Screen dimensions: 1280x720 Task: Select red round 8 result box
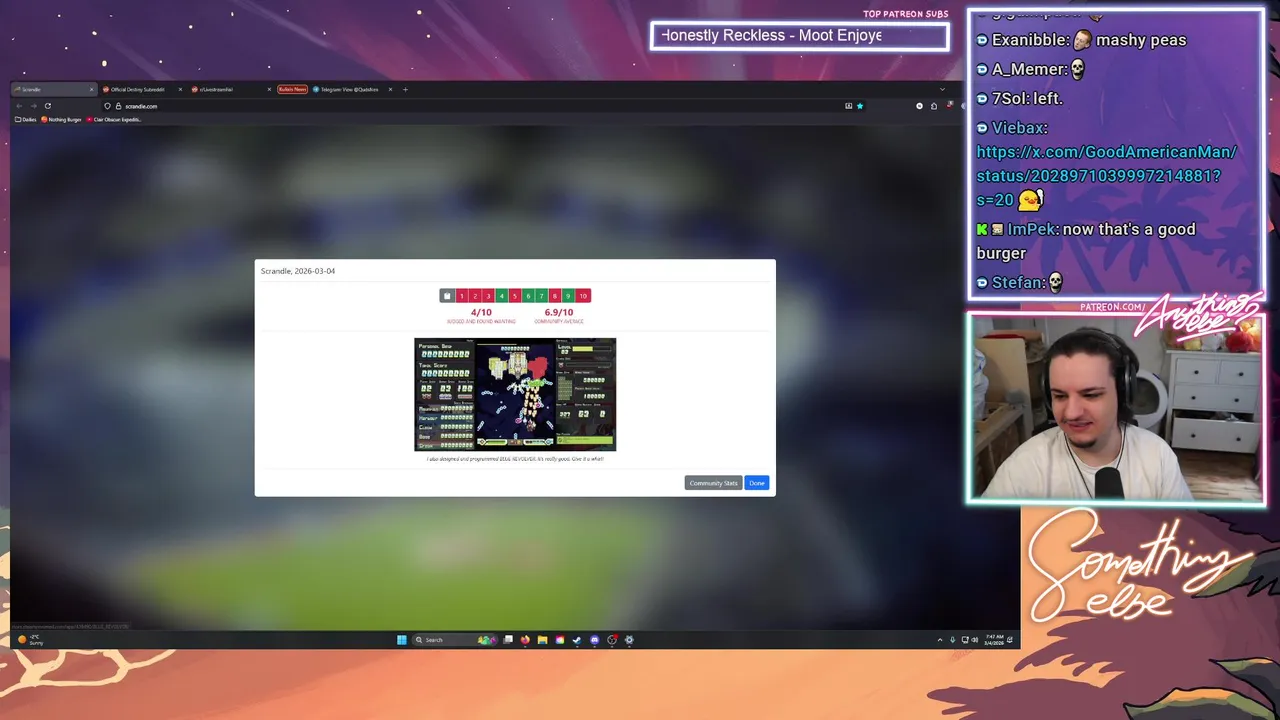pyautogui.click(x=555, y=295)
